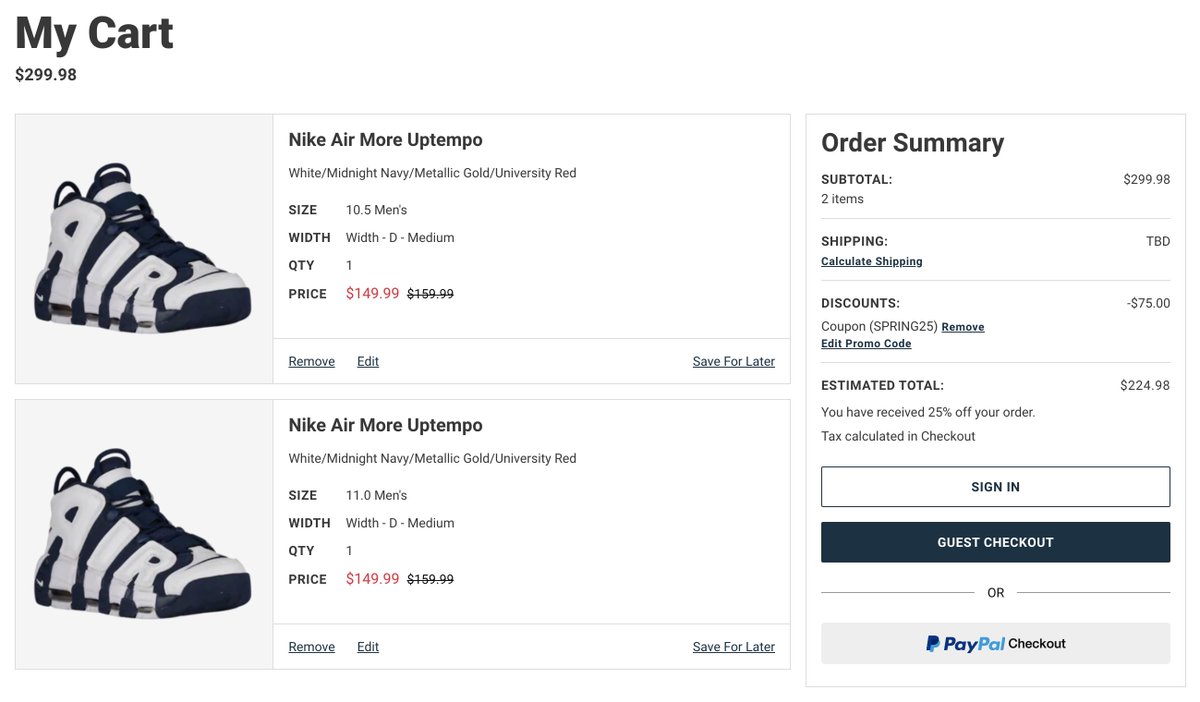
Task: Remove the SPRING25 coupon
Action: click(x=962, y=327)
